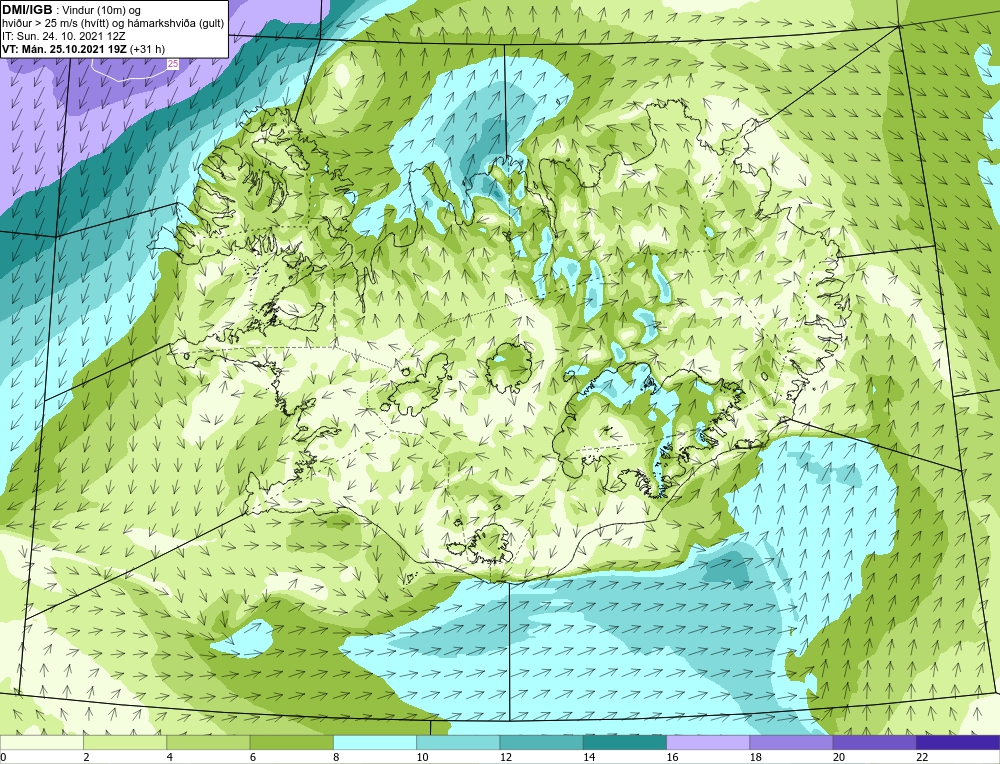Click the DMI/IGB title text
Screen dimensions: 1000x764
coord(27,10)
